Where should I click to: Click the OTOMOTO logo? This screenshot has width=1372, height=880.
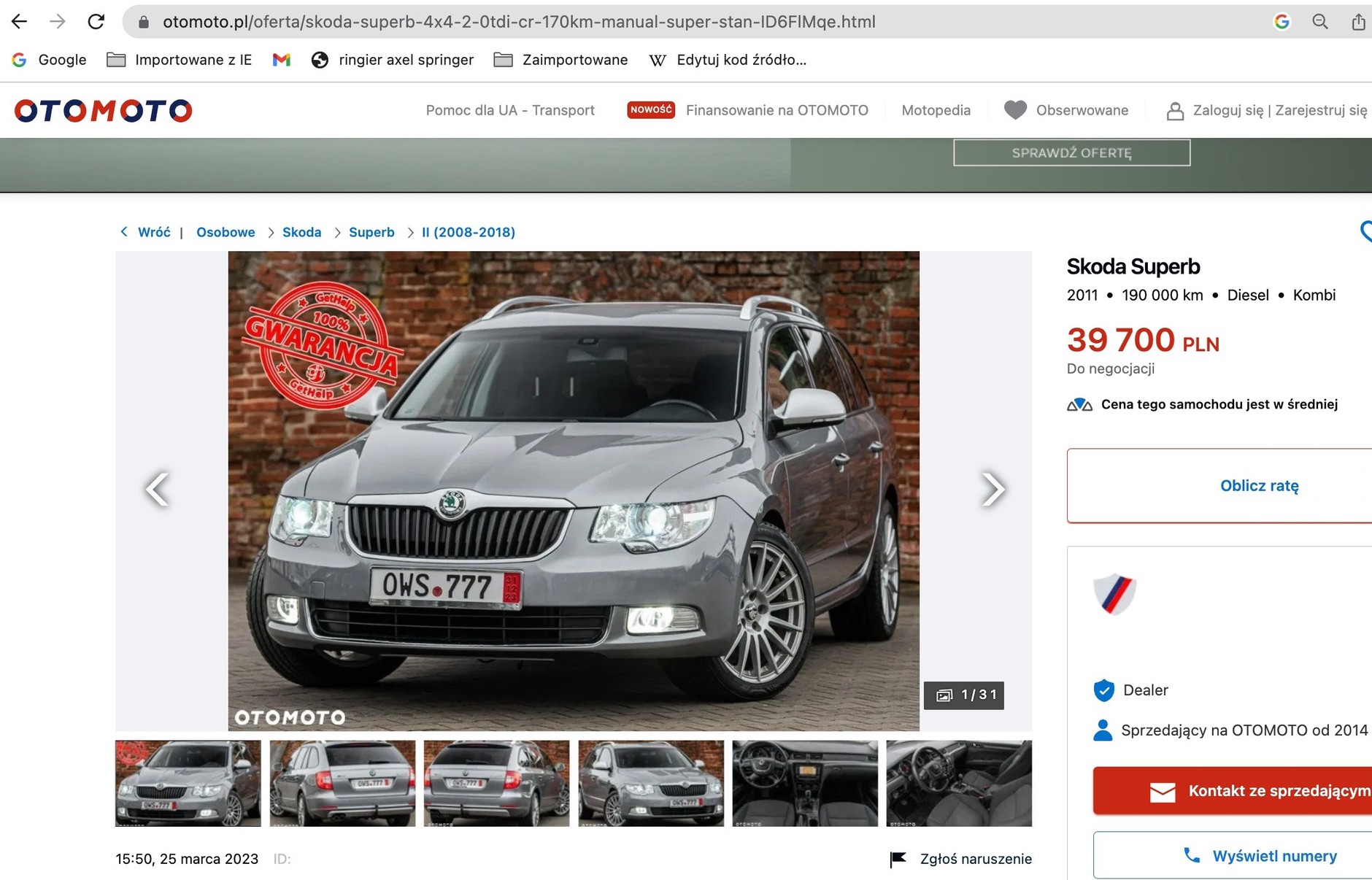pos(102,110)
